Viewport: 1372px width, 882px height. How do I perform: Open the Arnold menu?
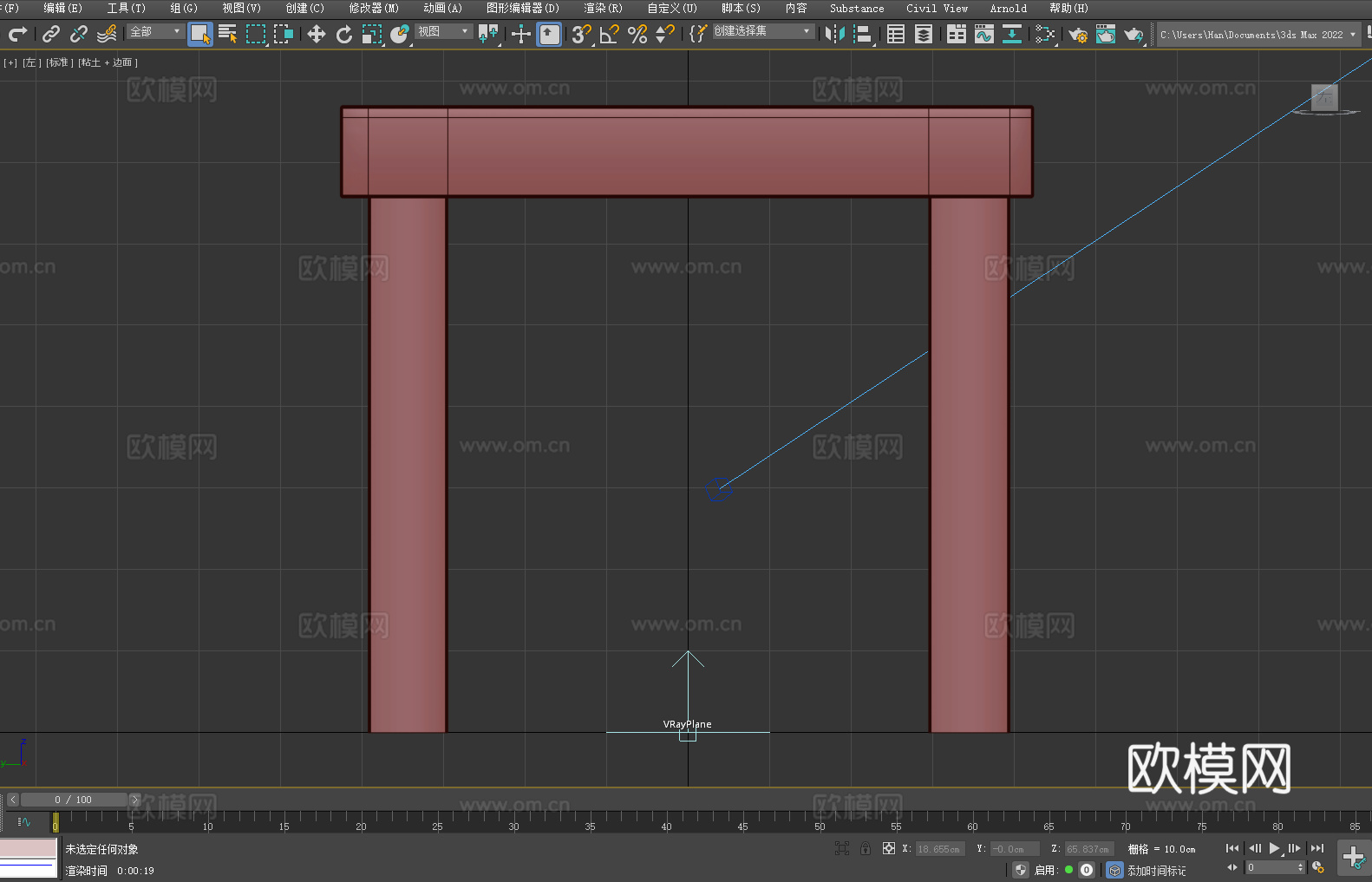pos(1008,8)
